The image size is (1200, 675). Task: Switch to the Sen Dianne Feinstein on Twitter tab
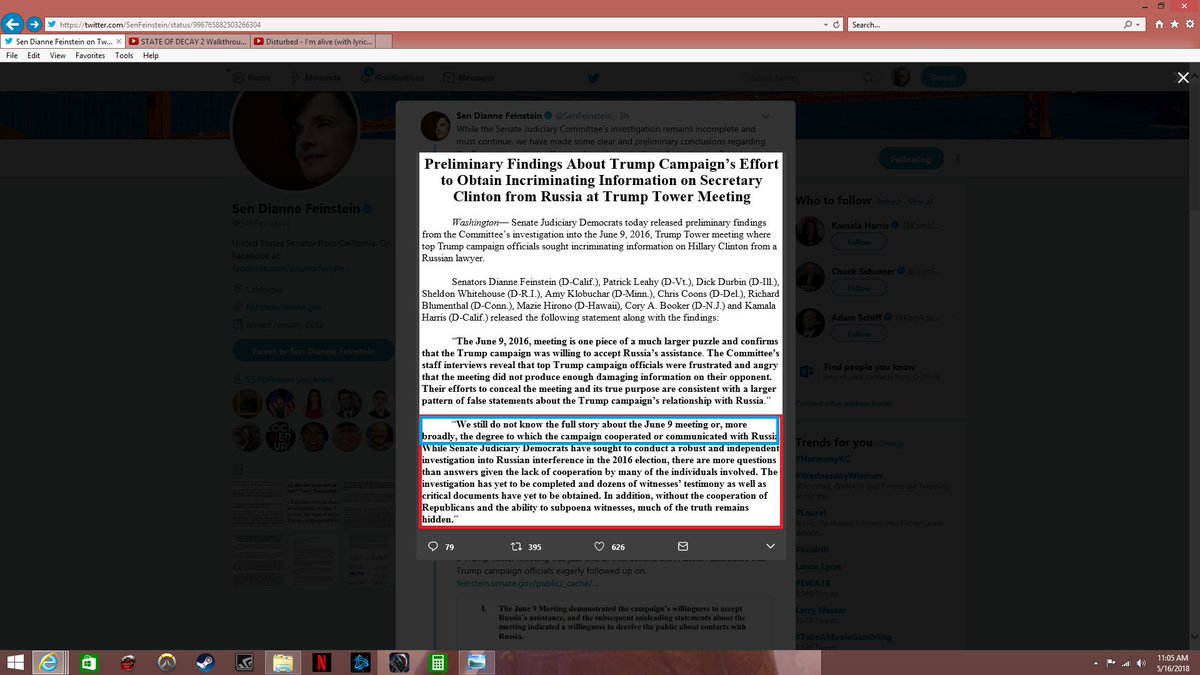tap(60, 41)
